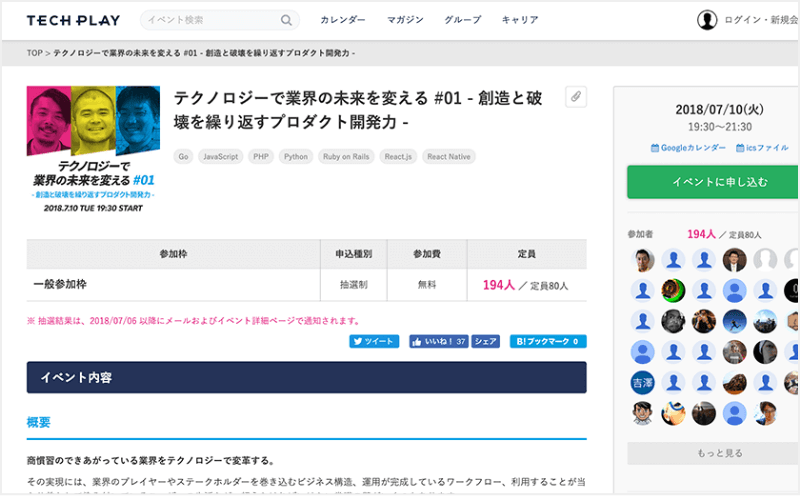The width and height of the screenshot is (800, 496).
Task: Select the JavaScript tag
Action: click(220, 156)
